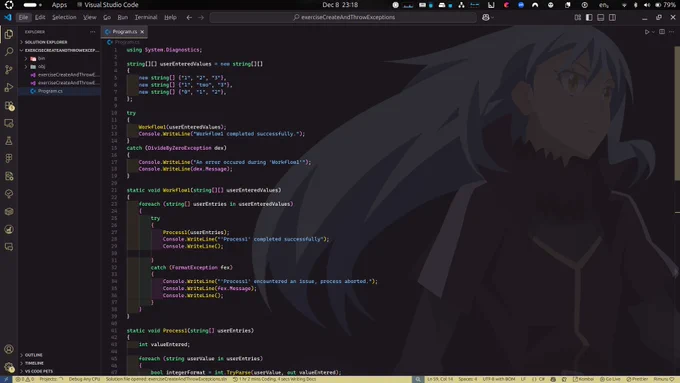
Task: Open the Selection menu
Action: (x=64, y=17)
